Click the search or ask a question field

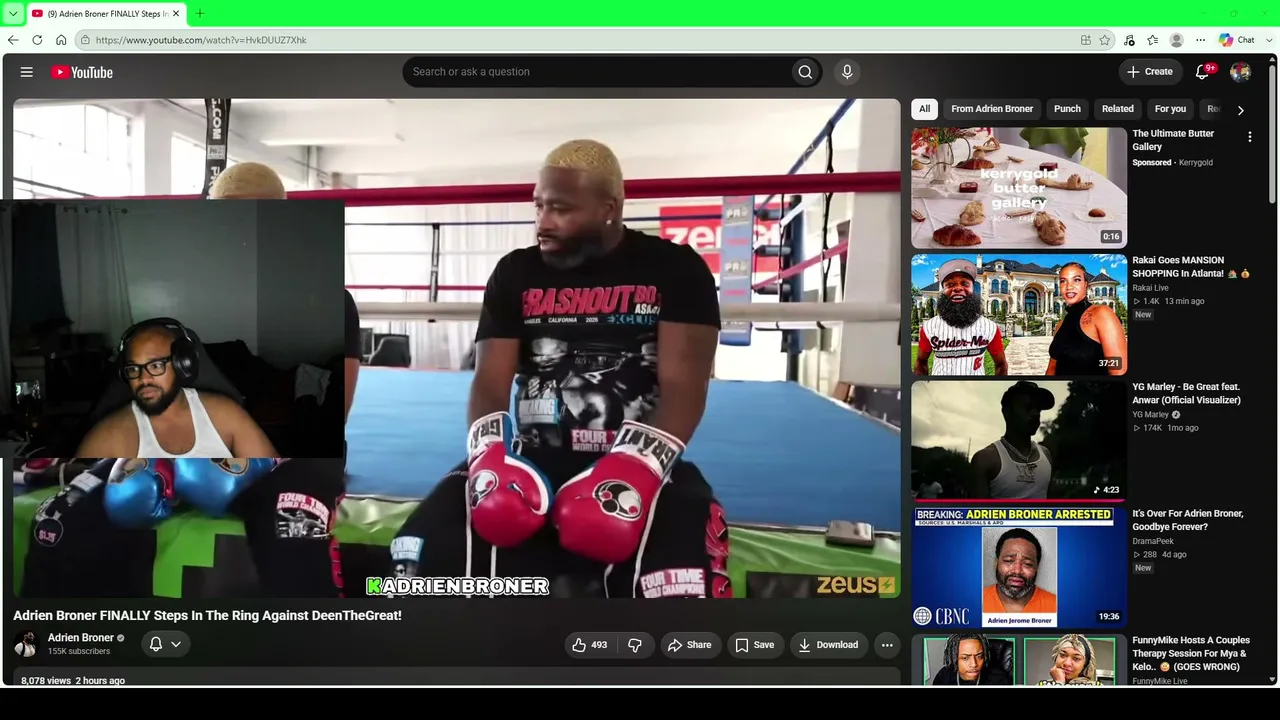tap(596, 72)
